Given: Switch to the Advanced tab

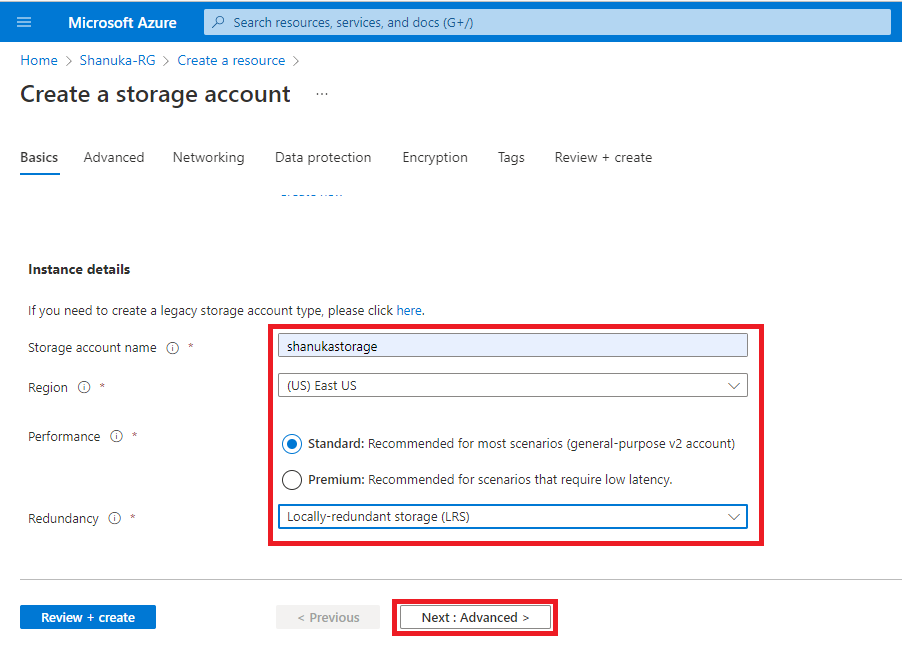Looking at the screenshot, I should click(114, 158).
